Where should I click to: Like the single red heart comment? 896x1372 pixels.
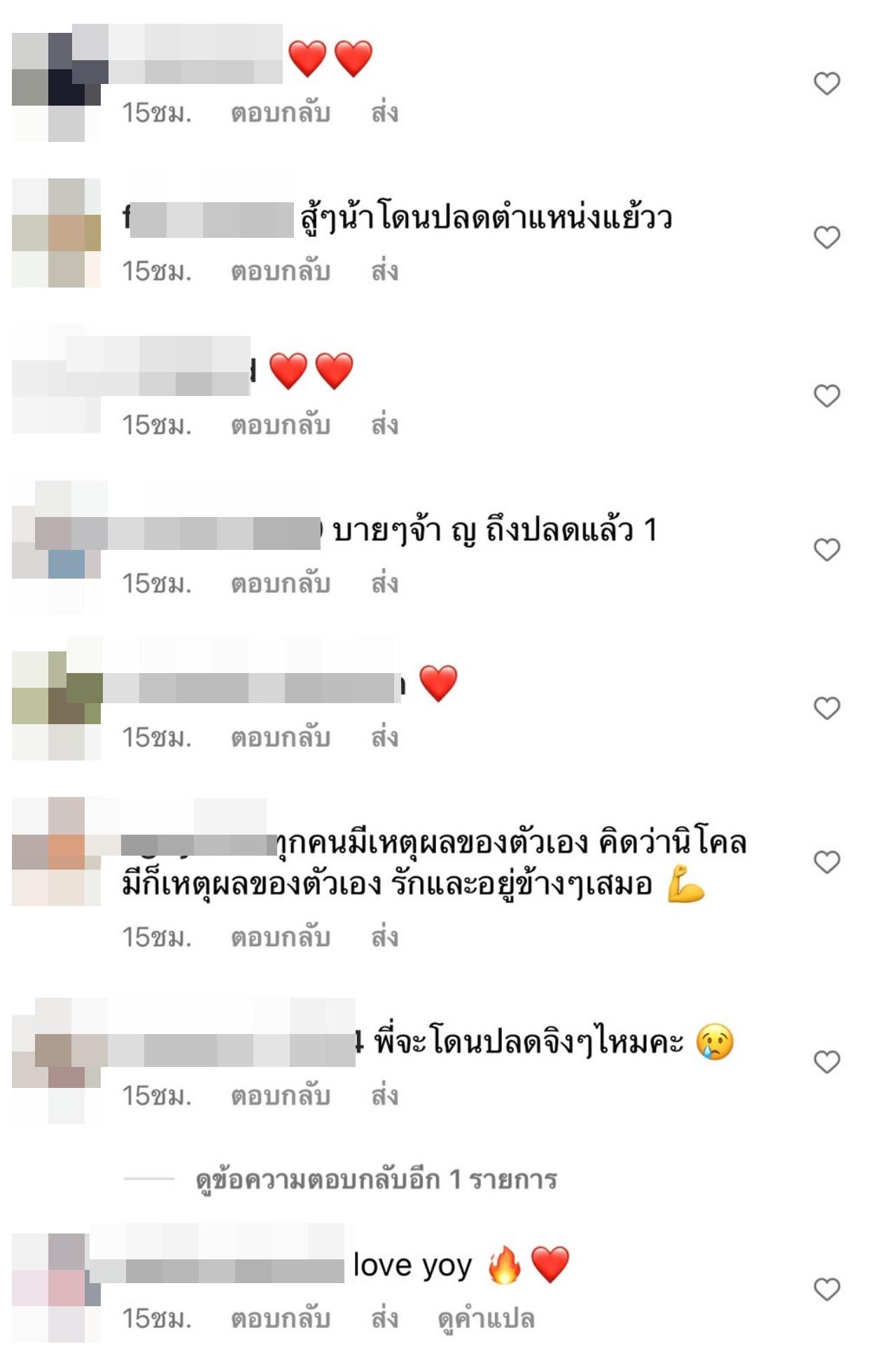(x=827, y=708)
